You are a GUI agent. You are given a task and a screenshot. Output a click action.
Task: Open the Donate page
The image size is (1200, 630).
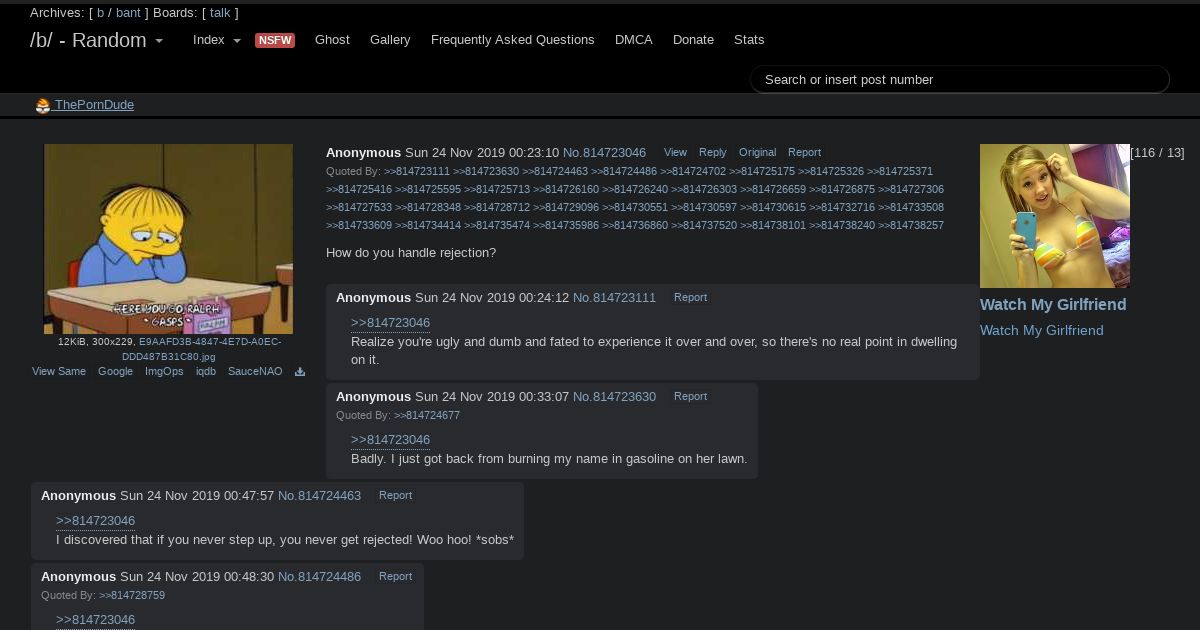click(x=693, y=40)
